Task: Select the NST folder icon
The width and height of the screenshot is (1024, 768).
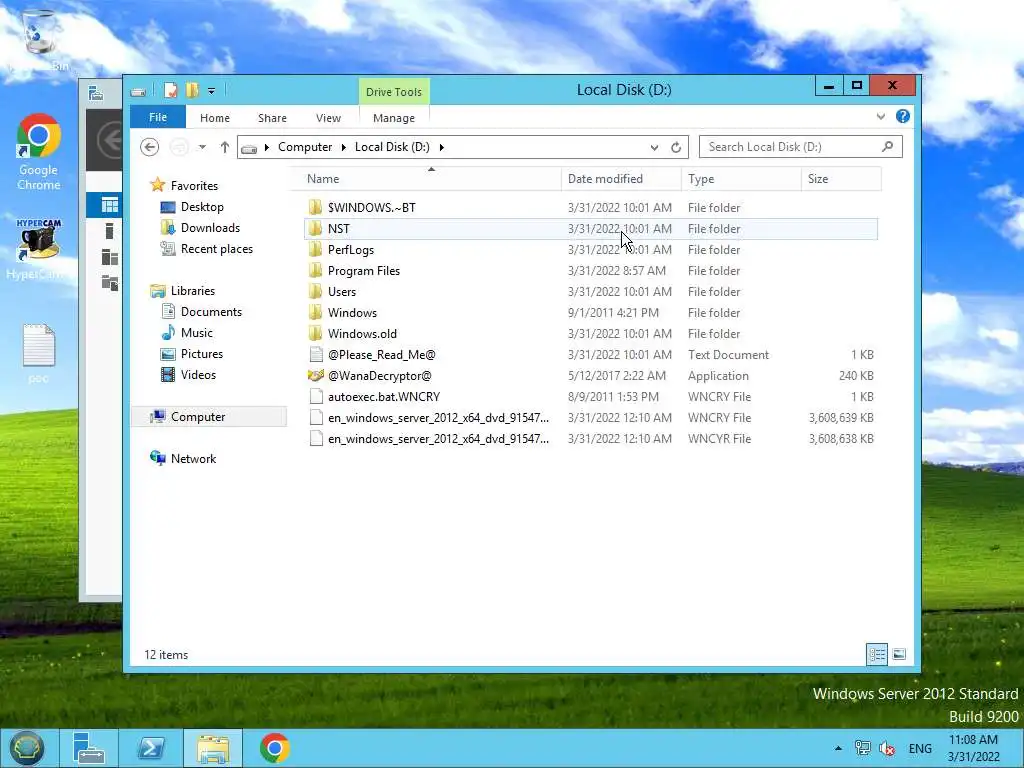Action: tap(315, 229)
